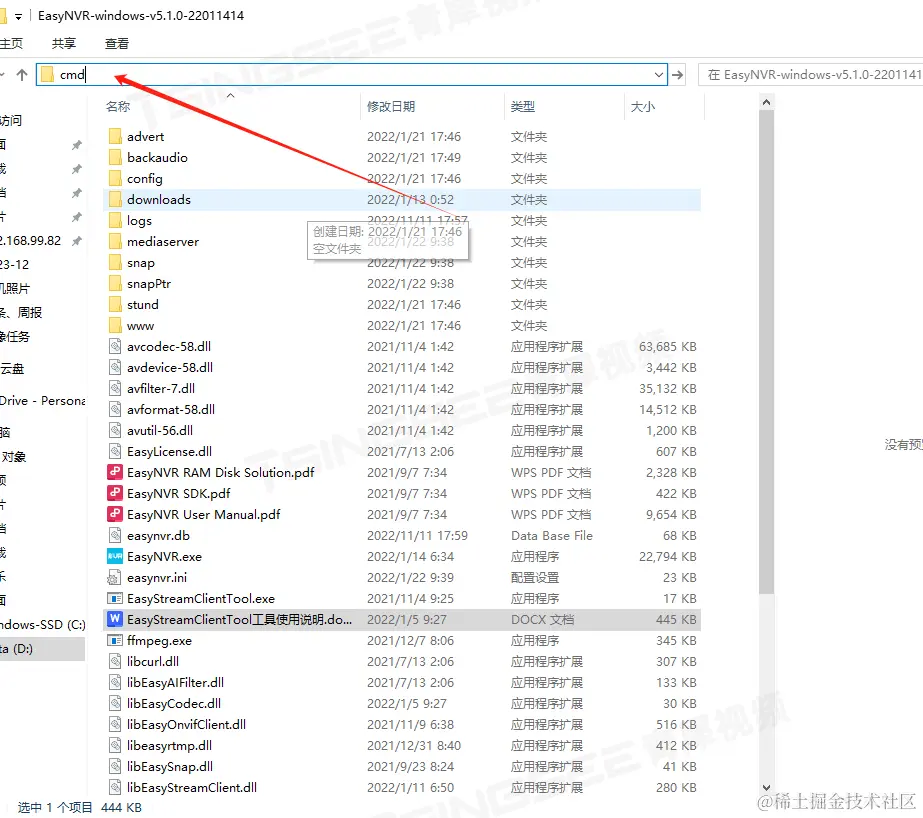Select the downloads folder icon
This screenshot has width=923, height=818.
(115, 199)
